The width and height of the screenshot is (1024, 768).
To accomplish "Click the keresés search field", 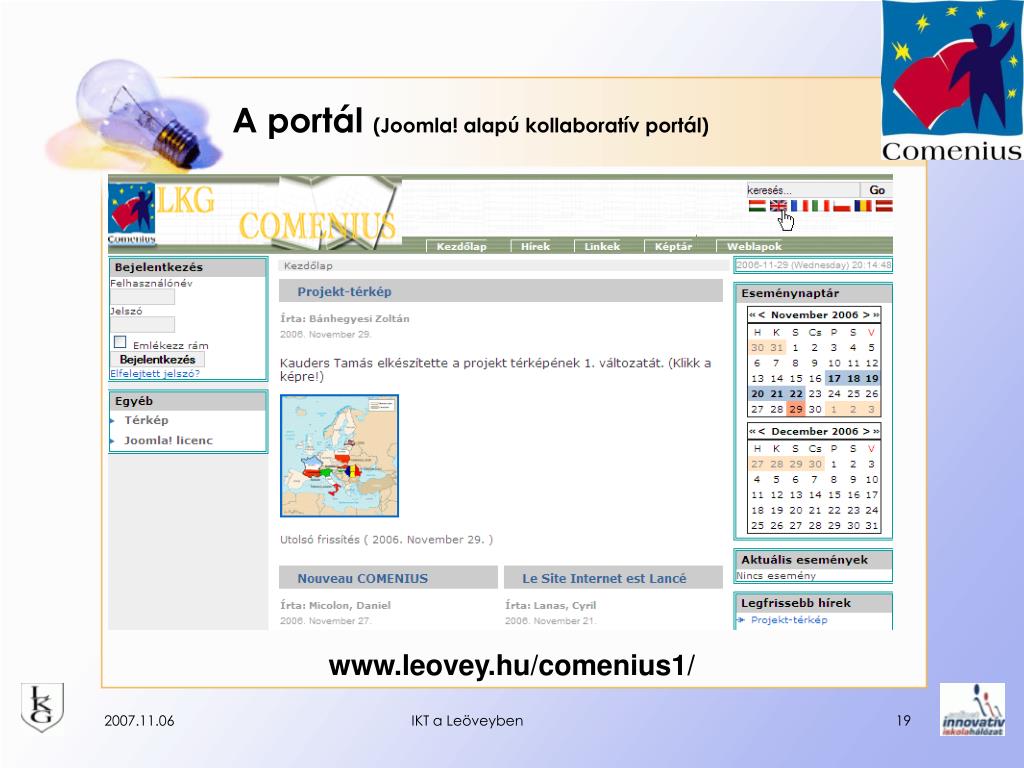I will (803, 190).
